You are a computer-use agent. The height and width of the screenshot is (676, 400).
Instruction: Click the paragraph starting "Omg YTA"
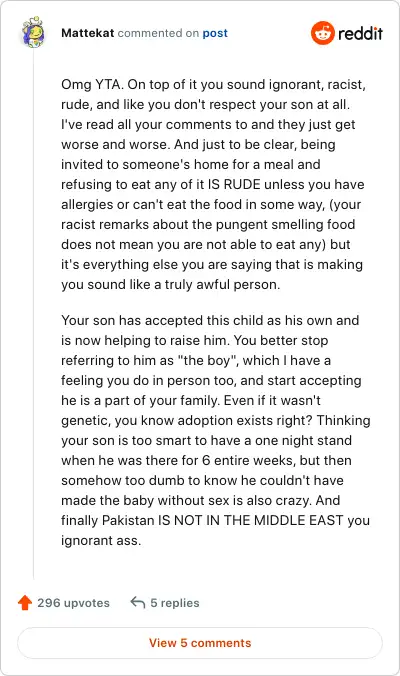point(213,184)
